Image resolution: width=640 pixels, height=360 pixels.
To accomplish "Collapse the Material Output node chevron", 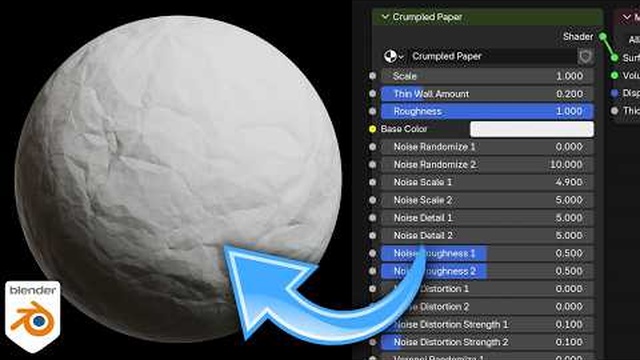I will [627, 17].
